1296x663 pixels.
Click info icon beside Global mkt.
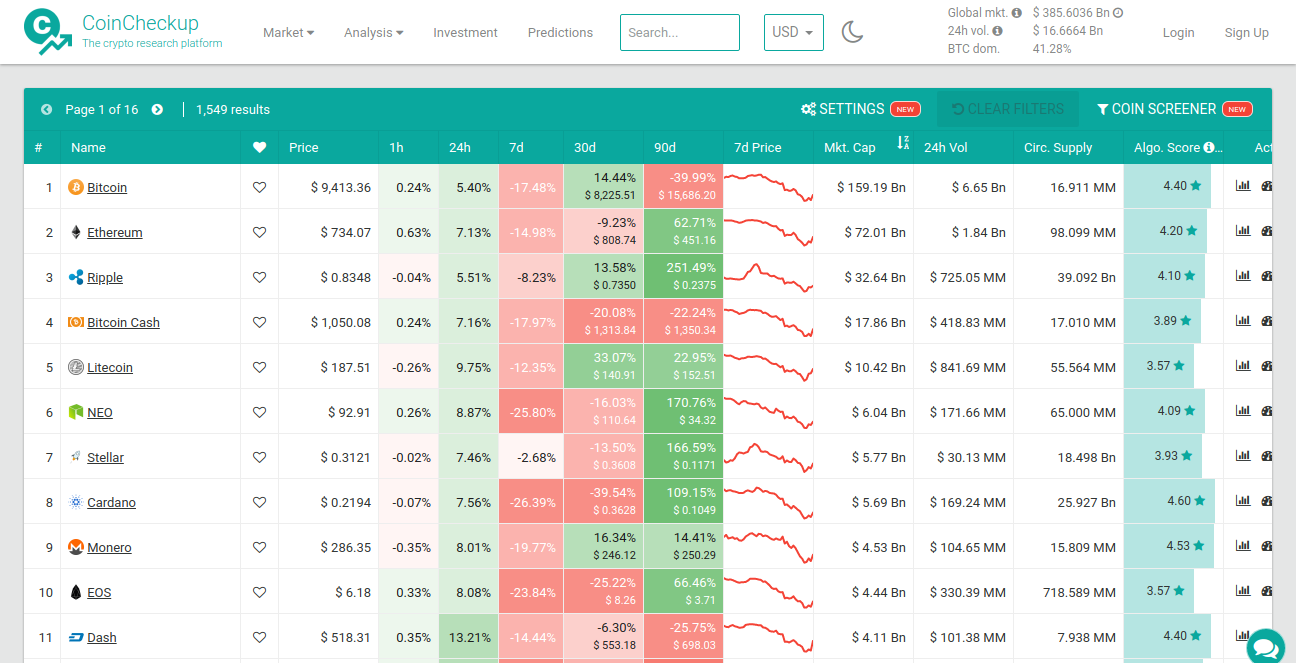(x=1017, y=13)
